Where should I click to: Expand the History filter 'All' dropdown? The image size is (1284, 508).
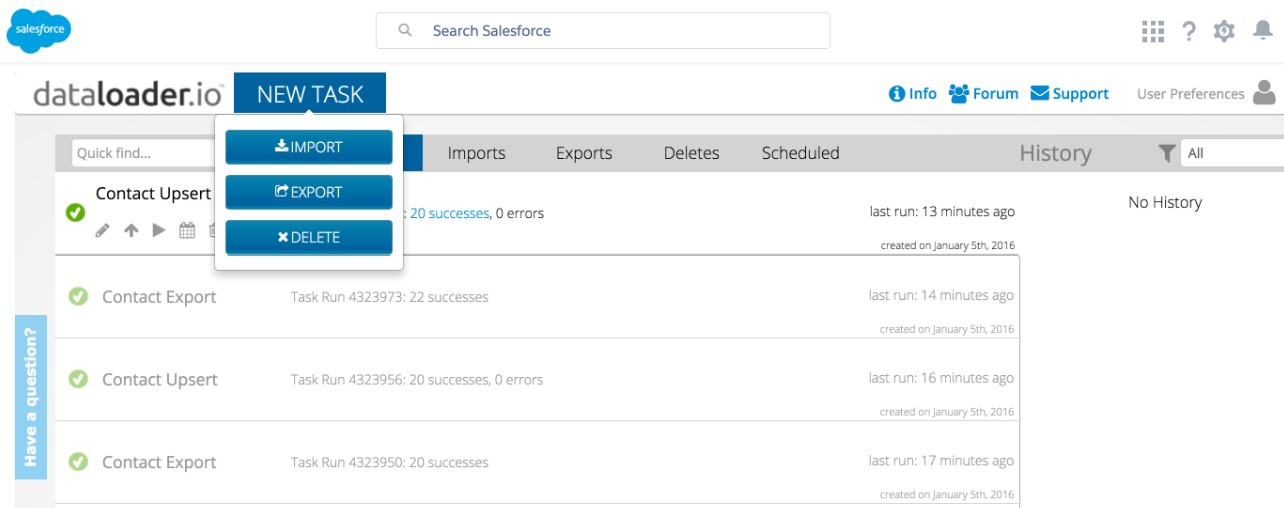click(1232, 153)
